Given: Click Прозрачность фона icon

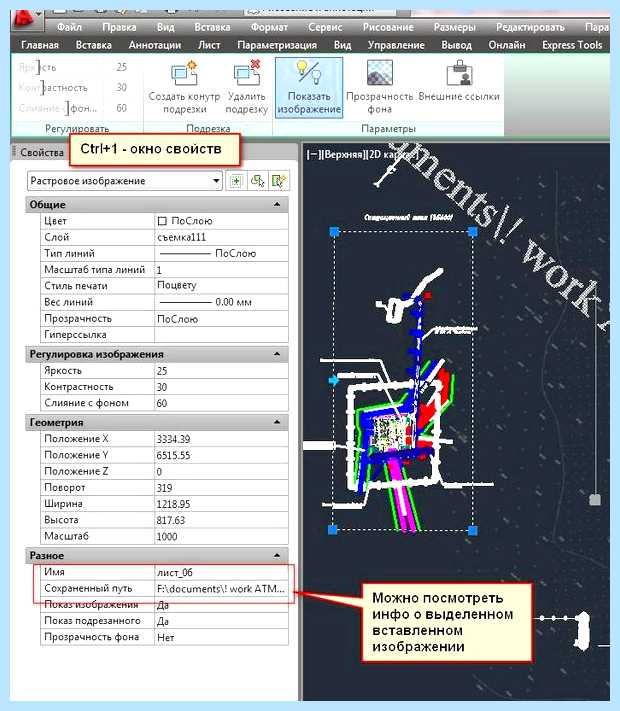Looking at the screenshot, I should (x=380, y=73).
